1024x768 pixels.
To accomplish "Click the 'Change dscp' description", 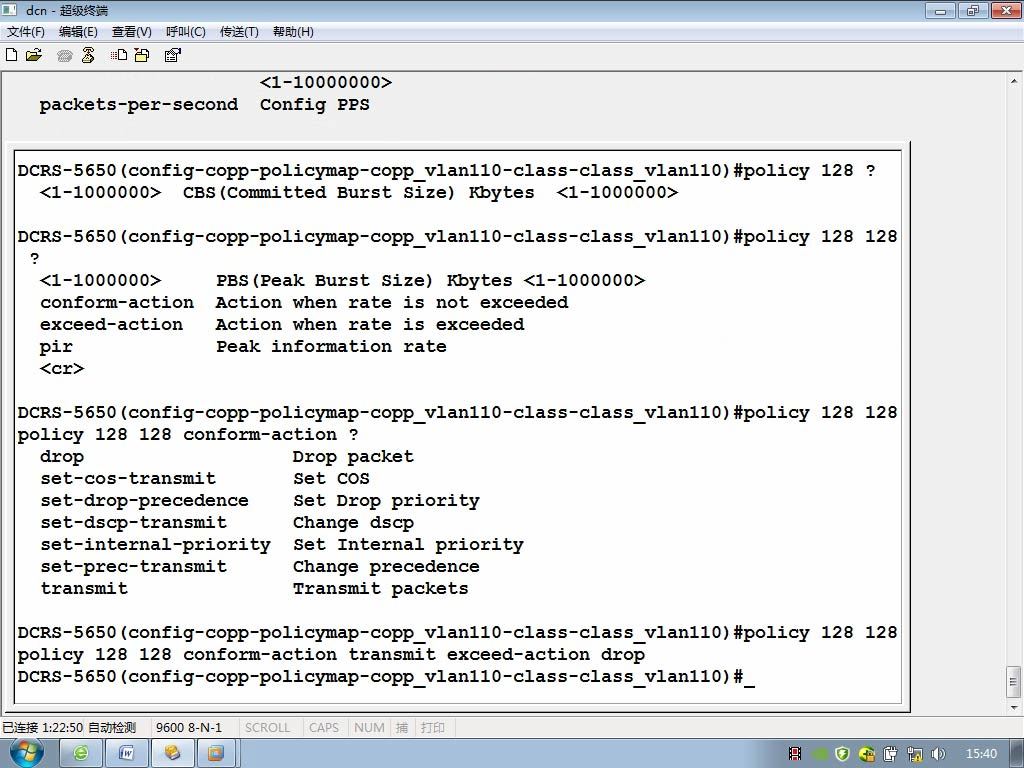I will point(353,523).
